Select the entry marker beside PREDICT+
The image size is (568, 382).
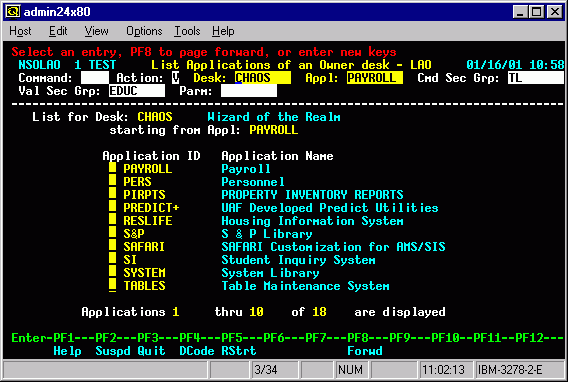point(113,207)
